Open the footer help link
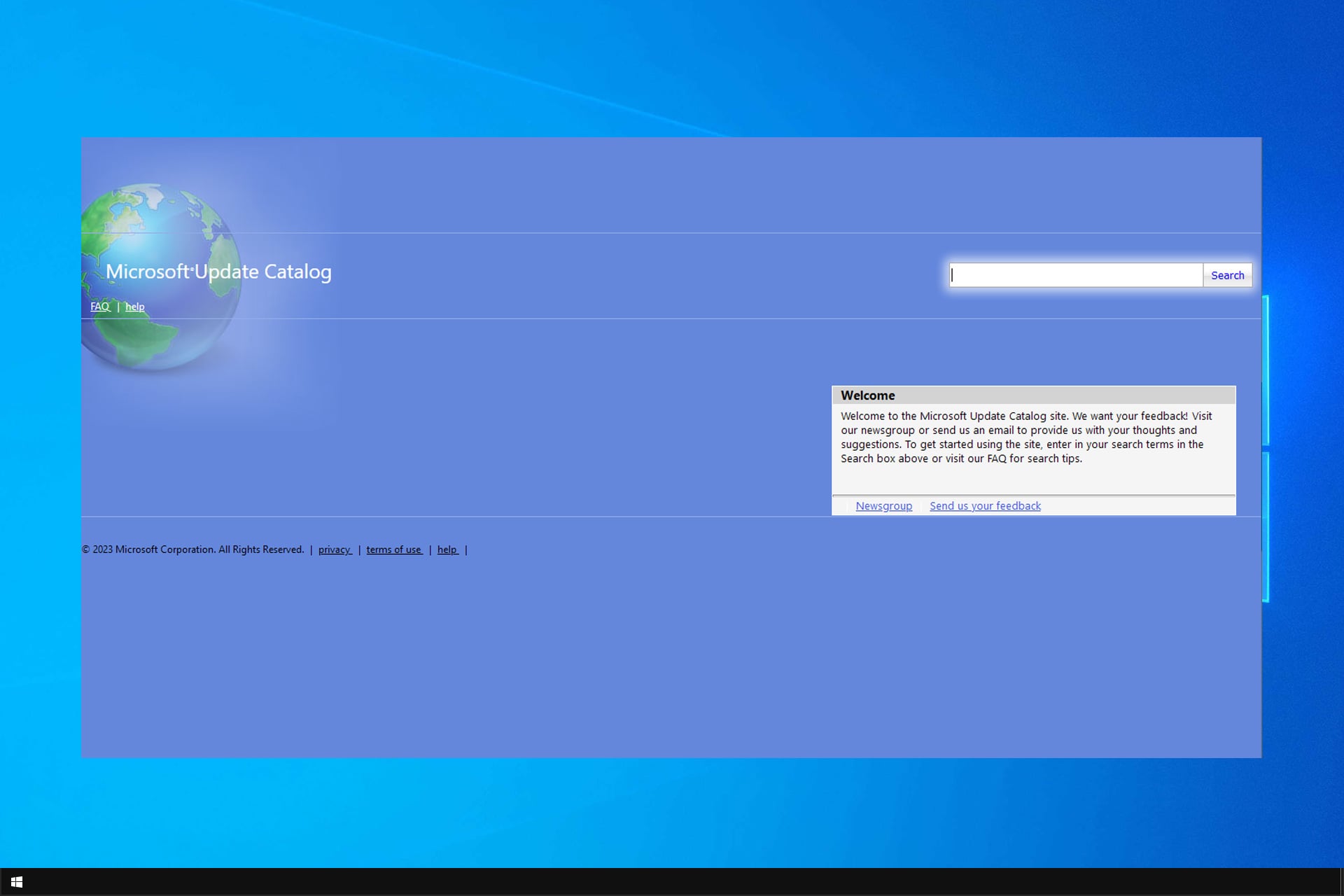1344x896 pixels. [x=447, y=549]
